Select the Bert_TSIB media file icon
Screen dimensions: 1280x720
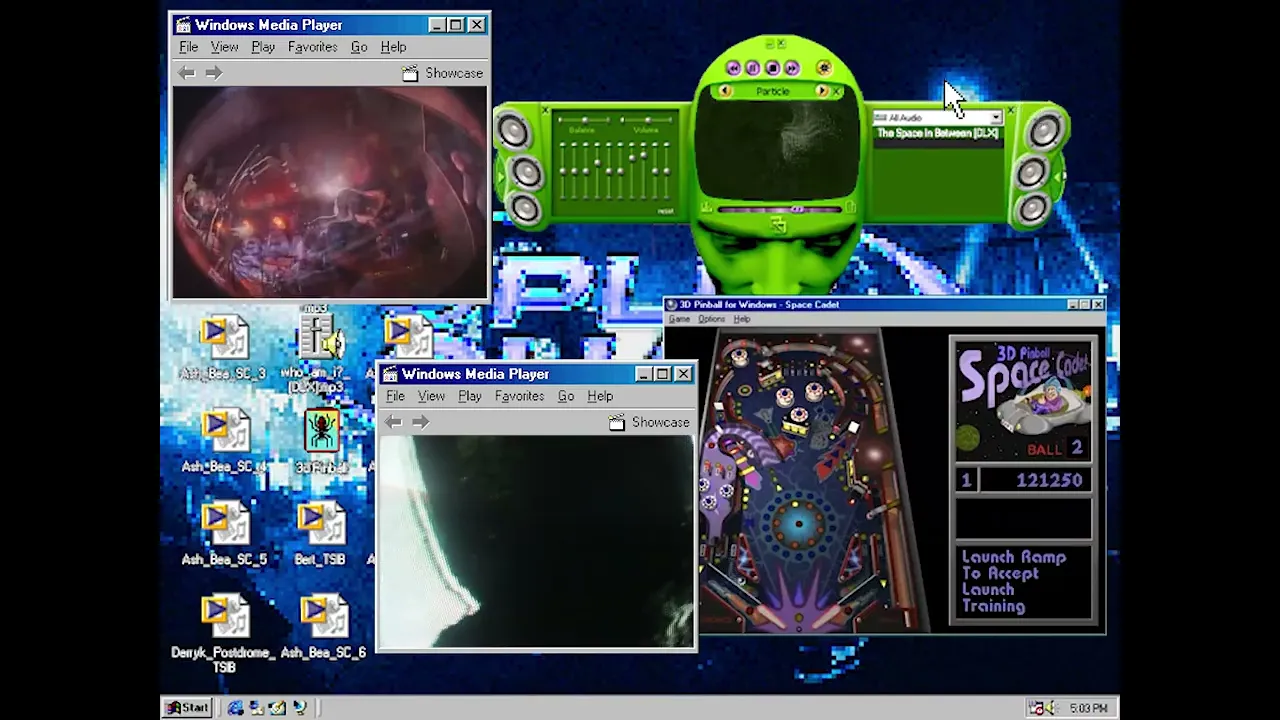(320, 534)
